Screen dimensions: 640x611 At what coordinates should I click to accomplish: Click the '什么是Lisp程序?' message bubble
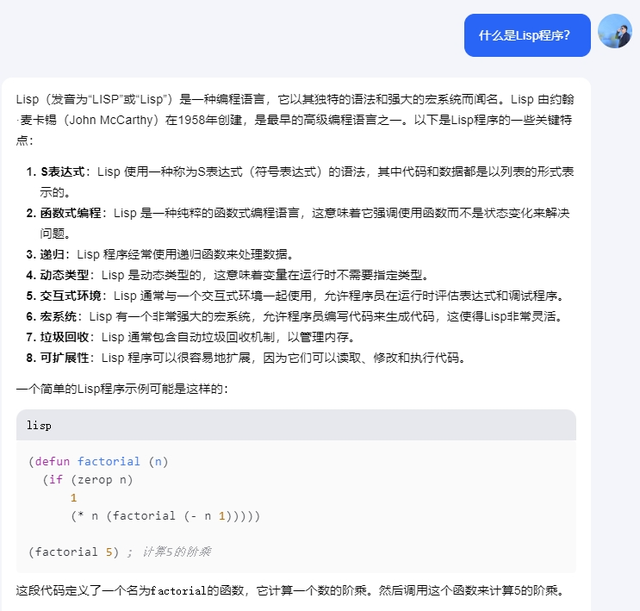tap(525, 35)
